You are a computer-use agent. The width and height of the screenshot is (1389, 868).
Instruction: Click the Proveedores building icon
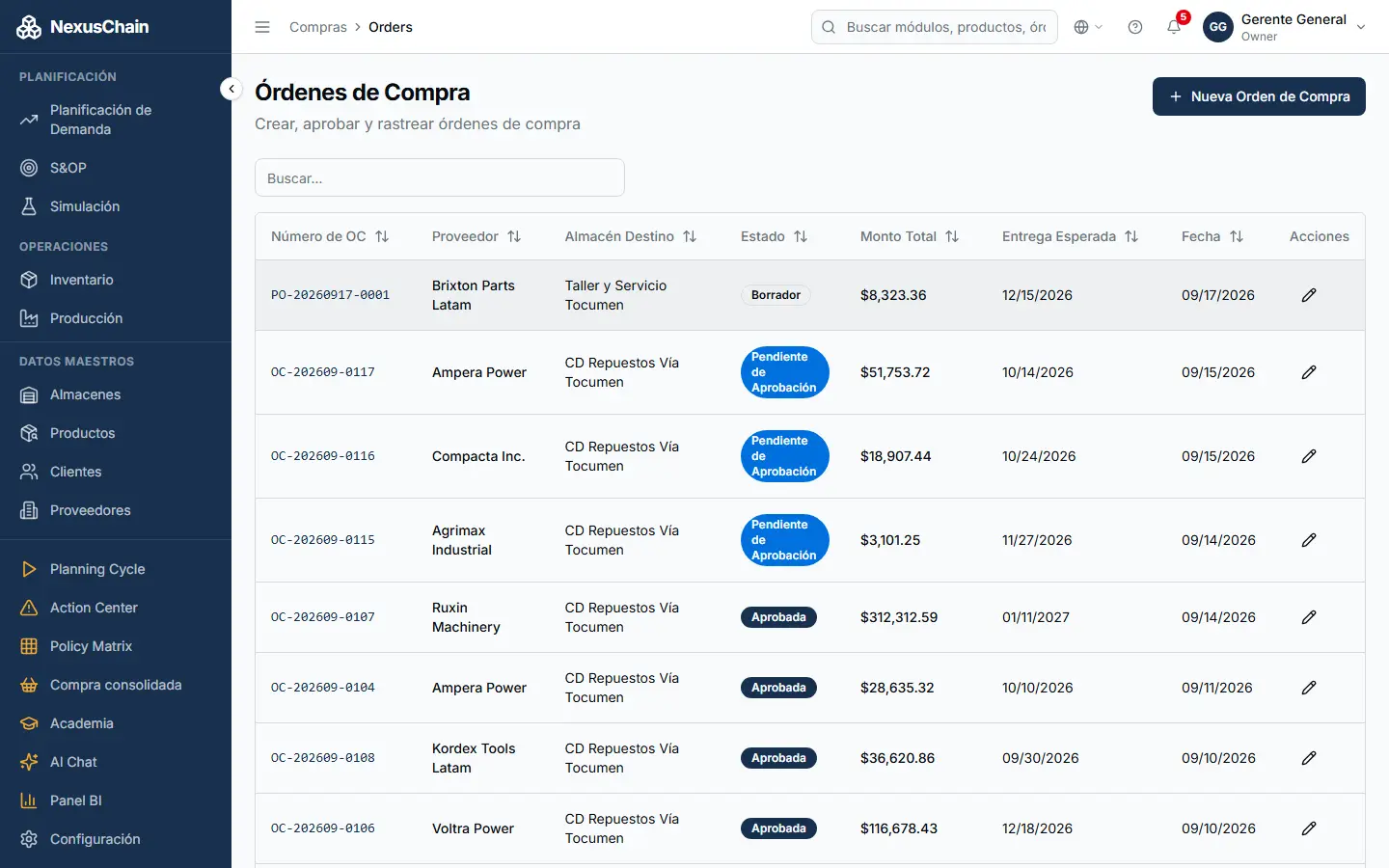(29, 510)
